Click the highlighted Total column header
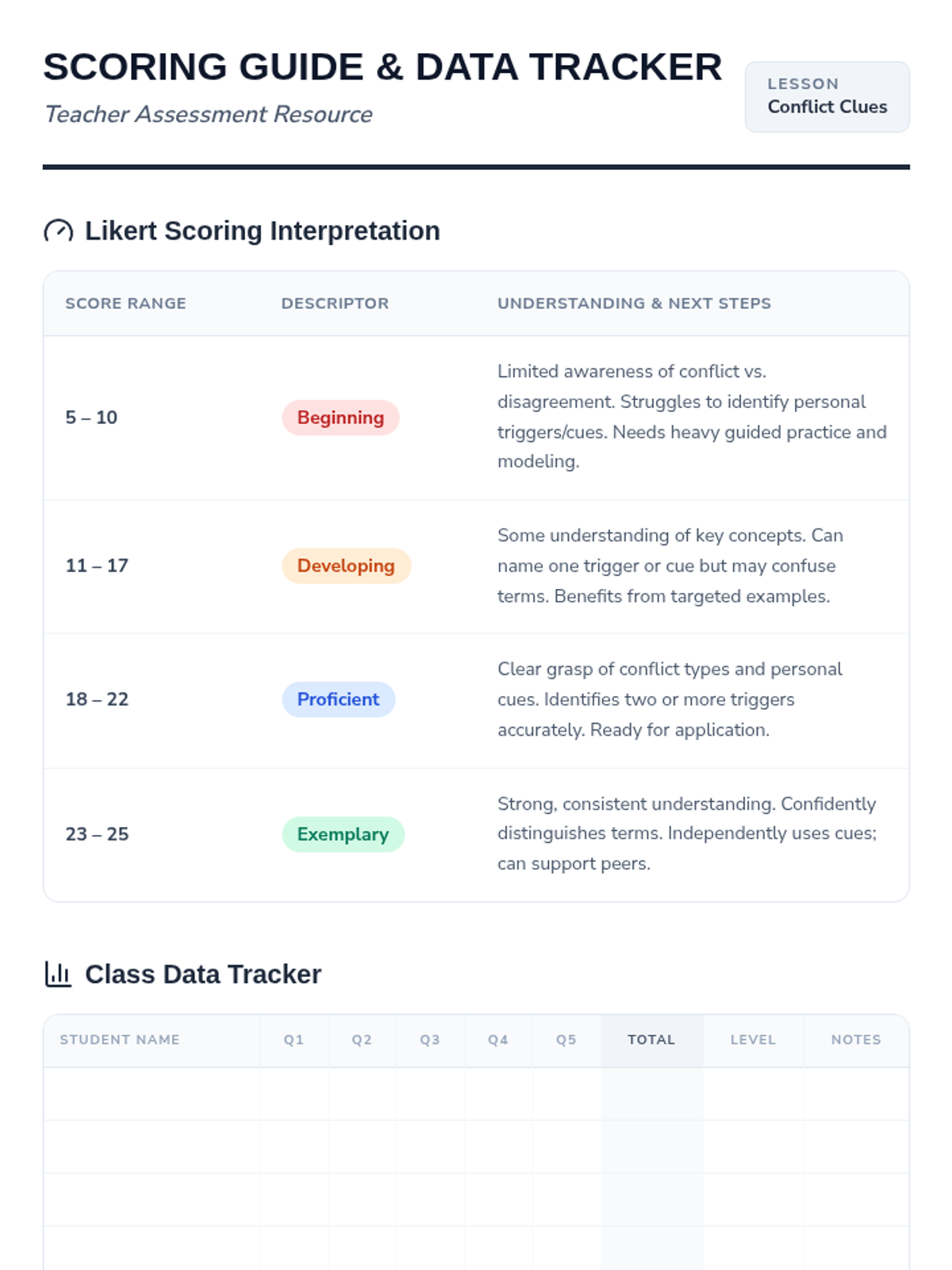 tap(651, 1040)
